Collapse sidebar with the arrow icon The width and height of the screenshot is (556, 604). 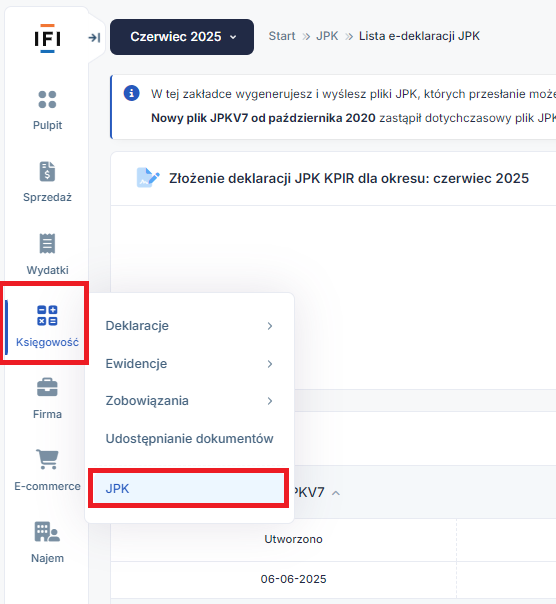94,38
